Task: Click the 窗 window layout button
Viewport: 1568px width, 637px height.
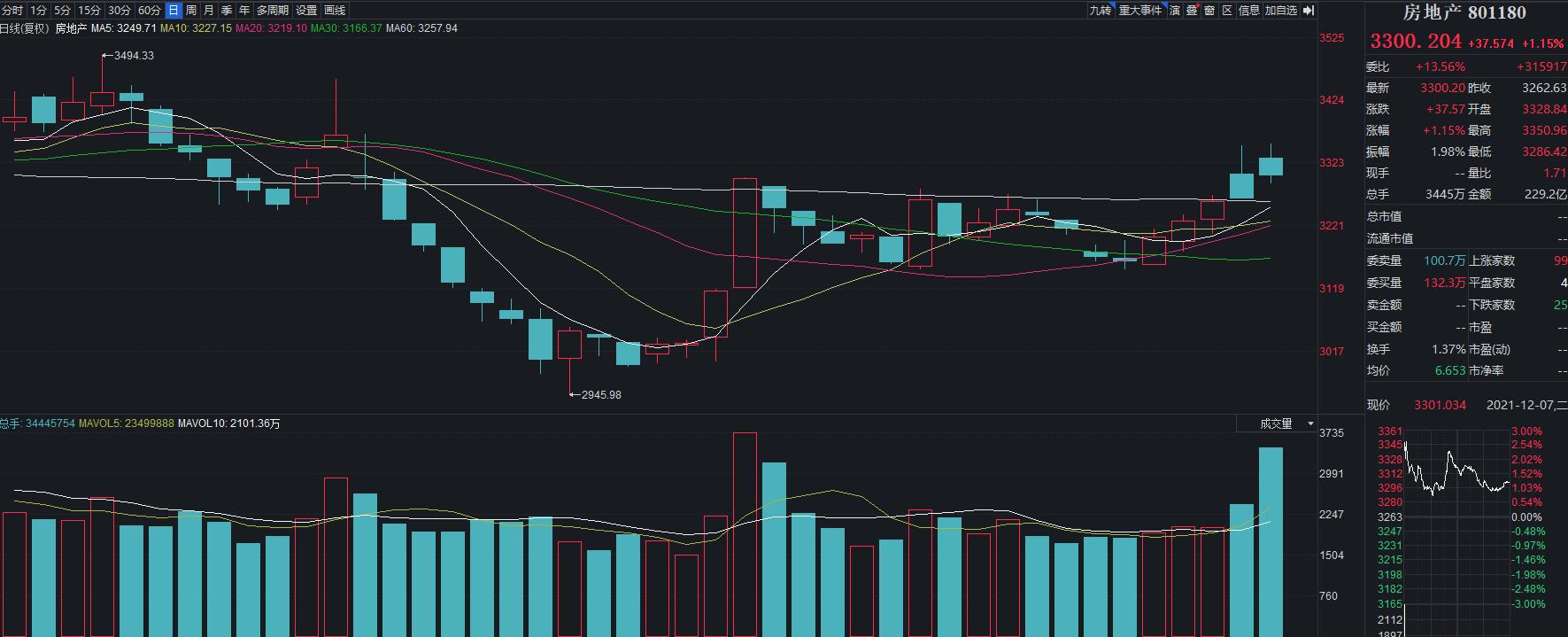Action: [1209, 11]
